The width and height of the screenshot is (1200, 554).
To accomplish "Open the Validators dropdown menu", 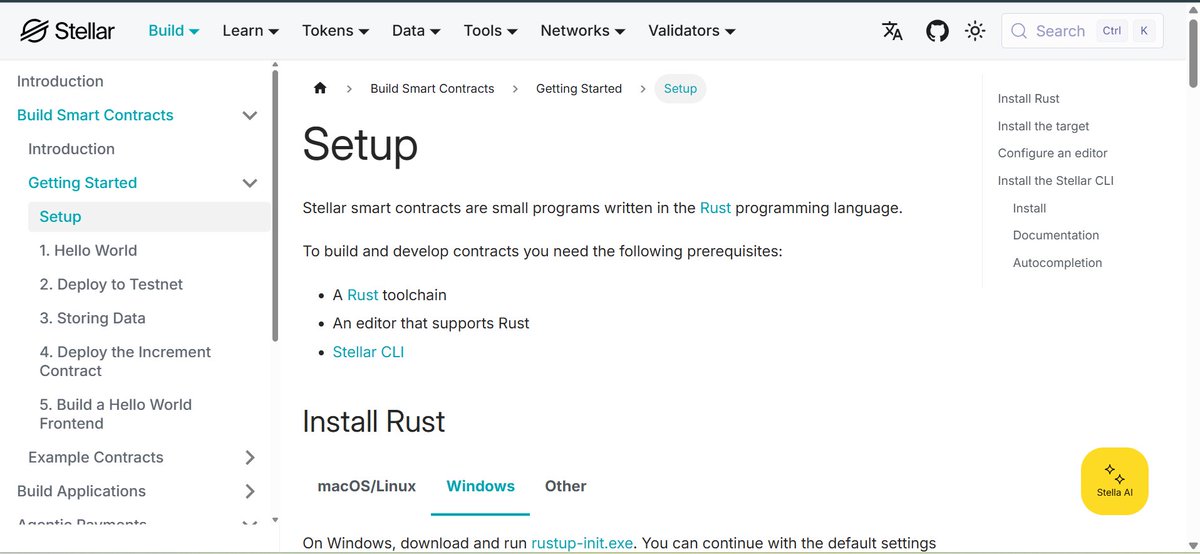I will [692, 31].
